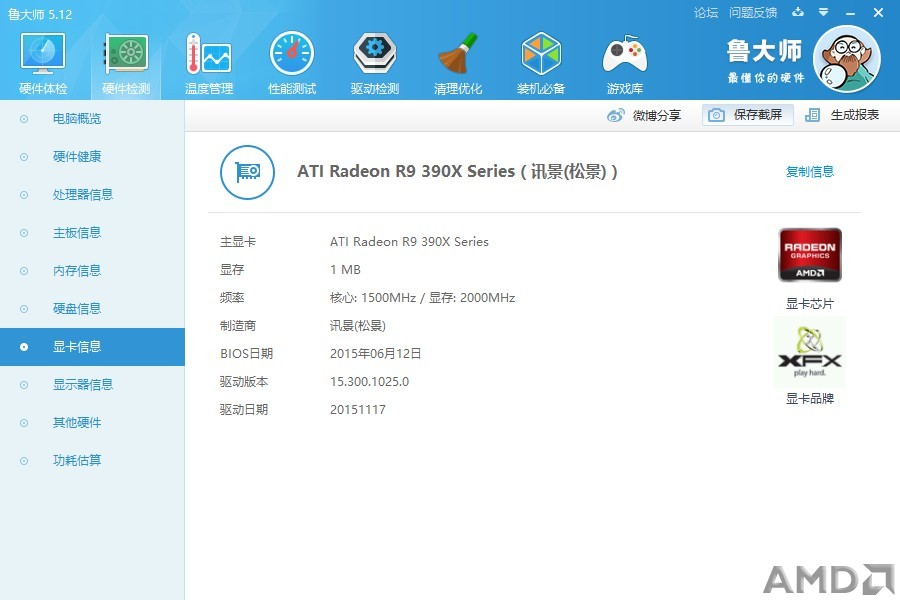Click the XFX brand logo
Image resolution: width=900 pixels, height=600 pixels.
point(810,352)
